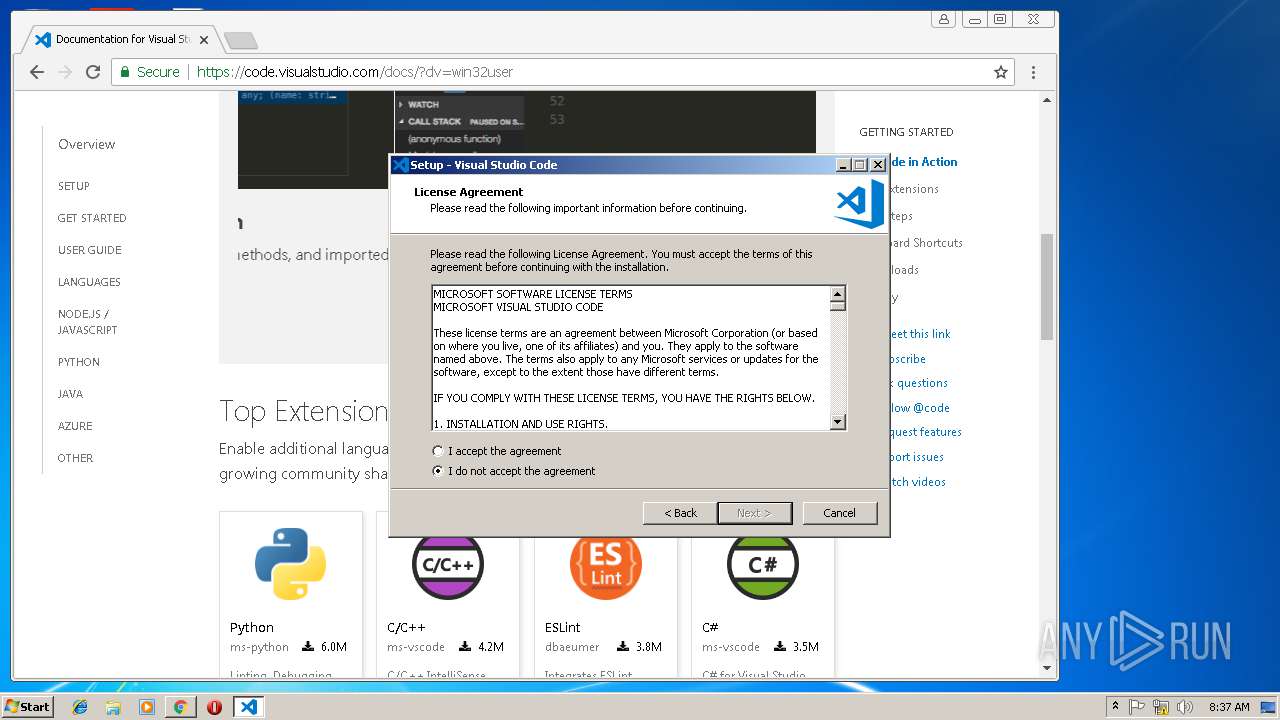Image resolution: width=1280 pixels, height=720 pixels.
Task: Open the Windows Start menu
Action: click(x=27, y=706)
